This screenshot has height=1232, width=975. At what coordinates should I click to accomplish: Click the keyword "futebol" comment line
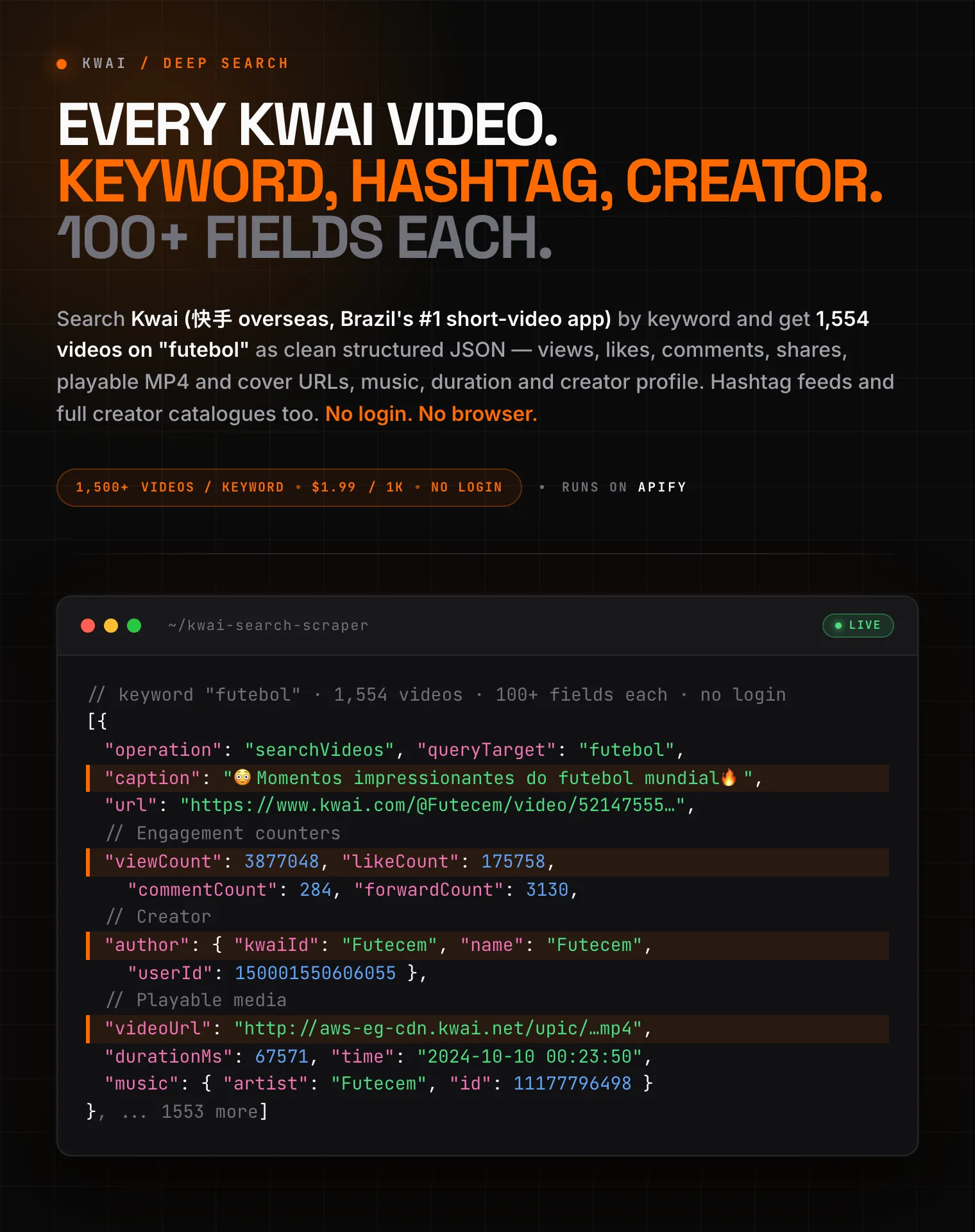click(437, 695)
